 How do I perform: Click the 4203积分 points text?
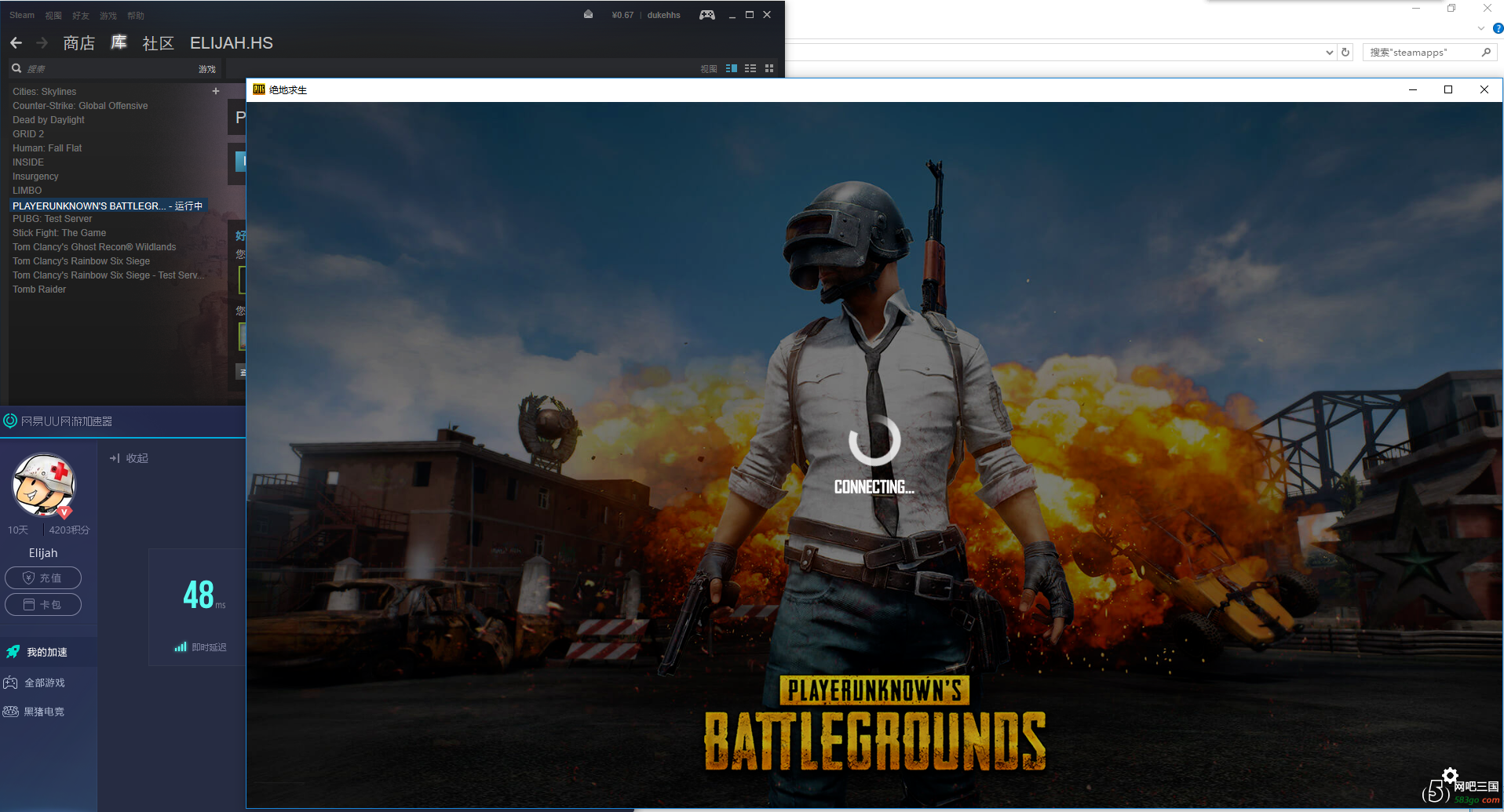click(x=69, y=530)
